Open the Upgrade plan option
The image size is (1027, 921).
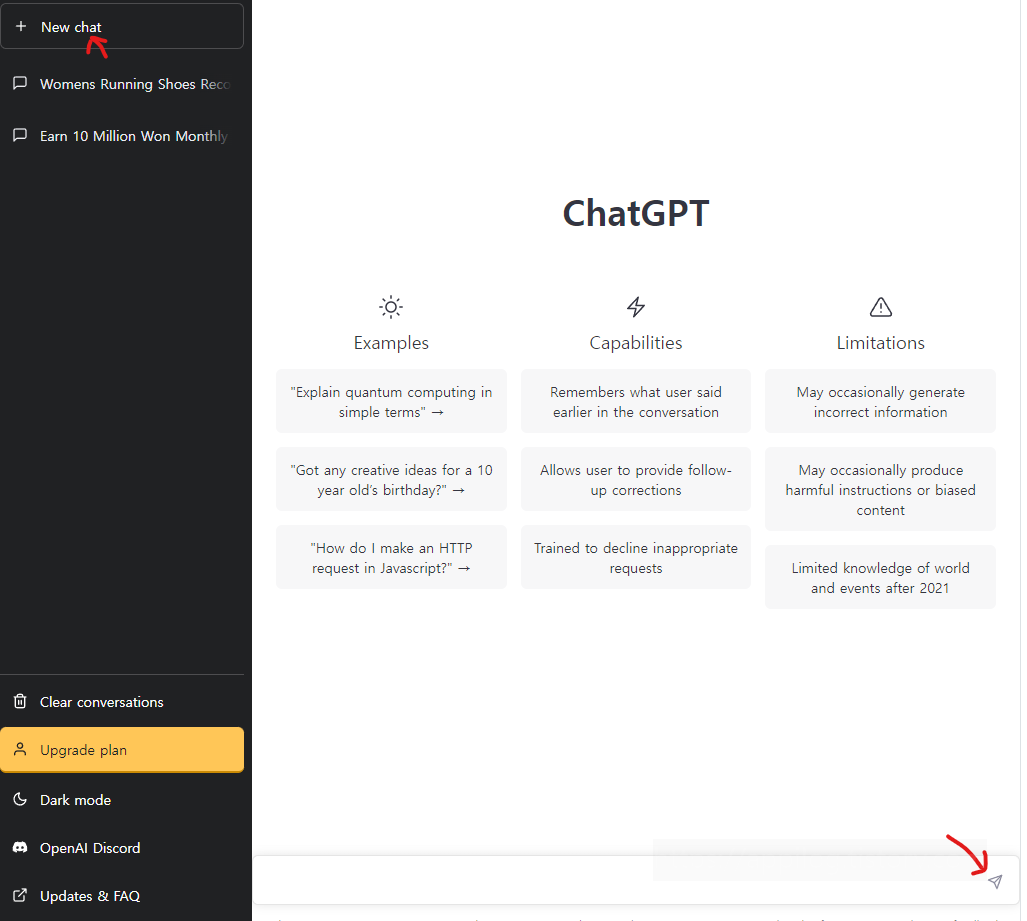[x=122, y=749]
